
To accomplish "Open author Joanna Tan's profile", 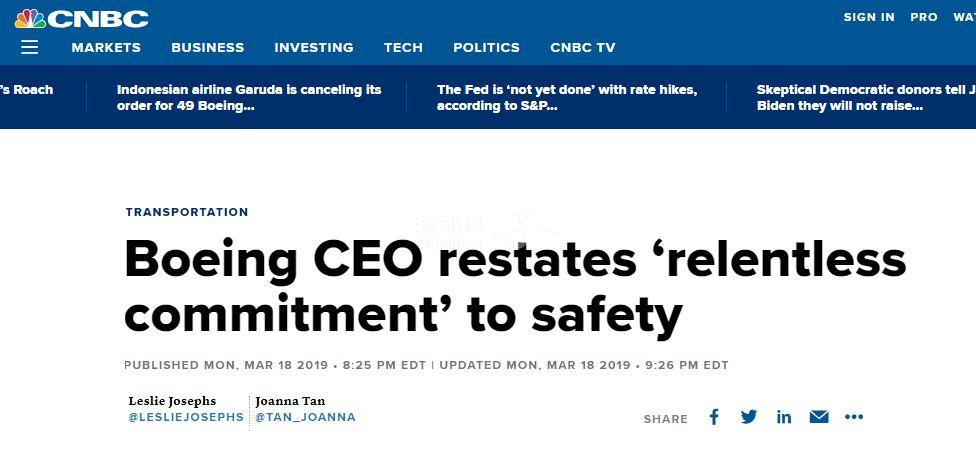I will click(290, 401).
